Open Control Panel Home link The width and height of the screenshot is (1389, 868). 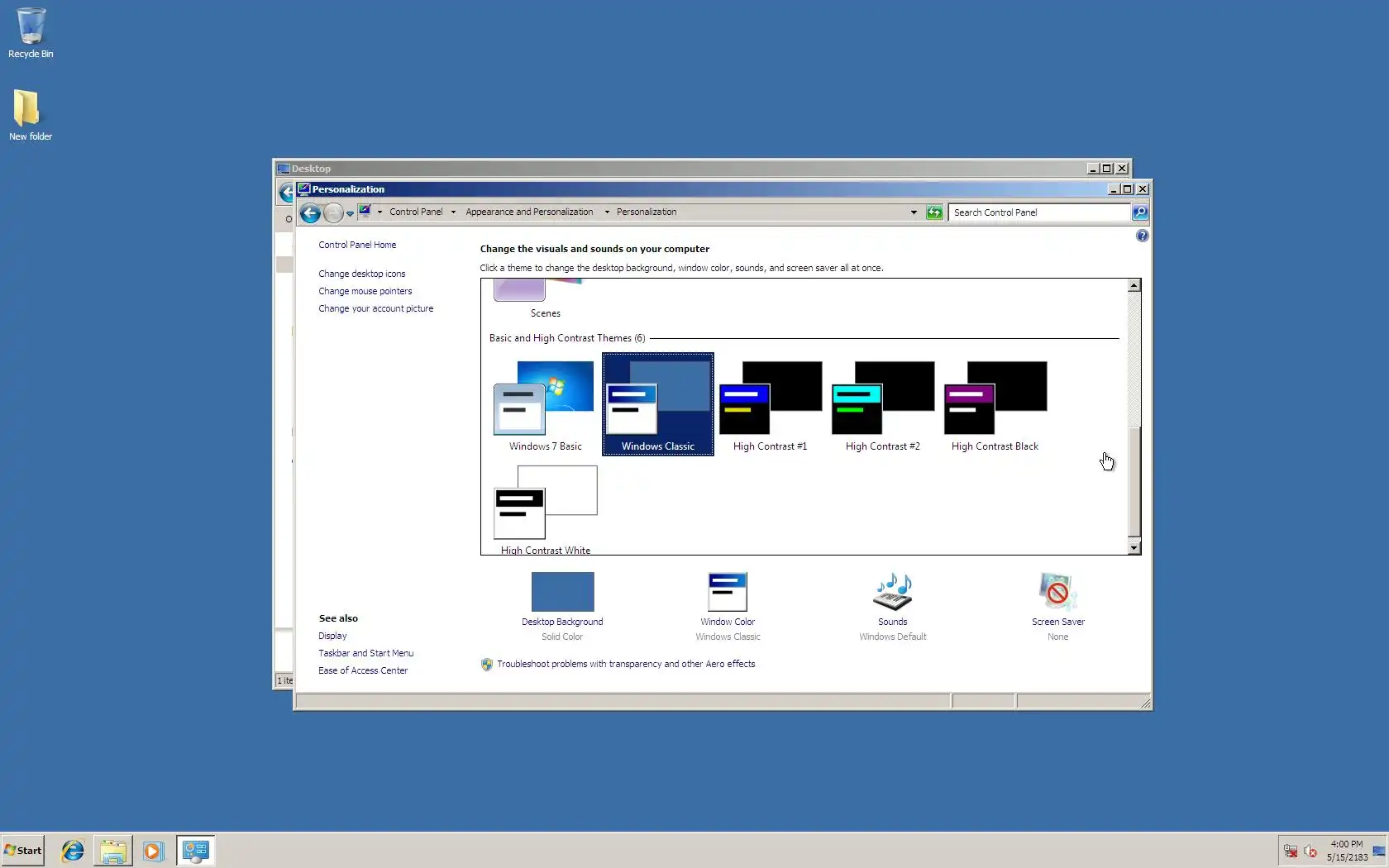[x=357, y=246]
